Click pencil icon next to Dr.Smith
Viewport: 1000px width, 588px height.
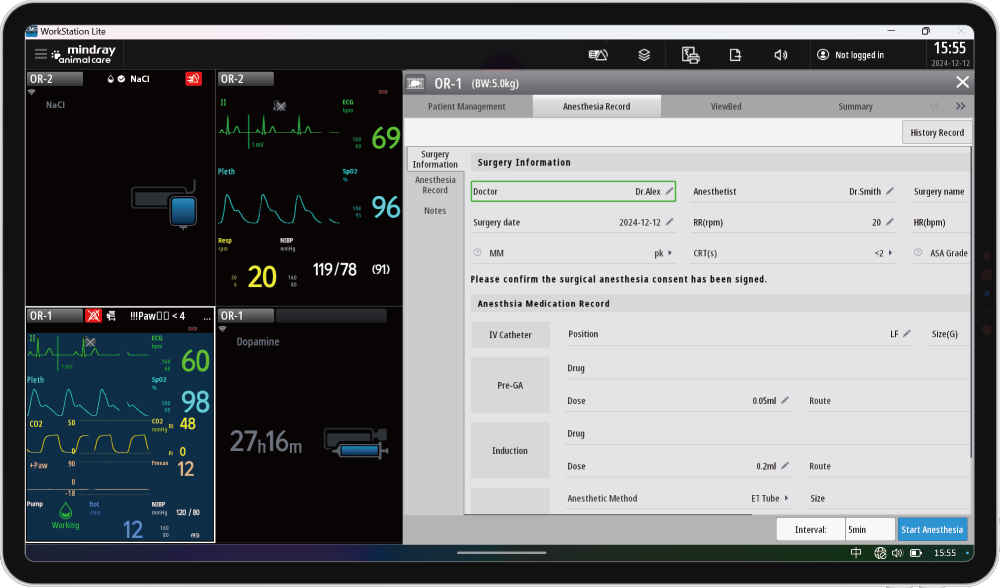(890, 191)
